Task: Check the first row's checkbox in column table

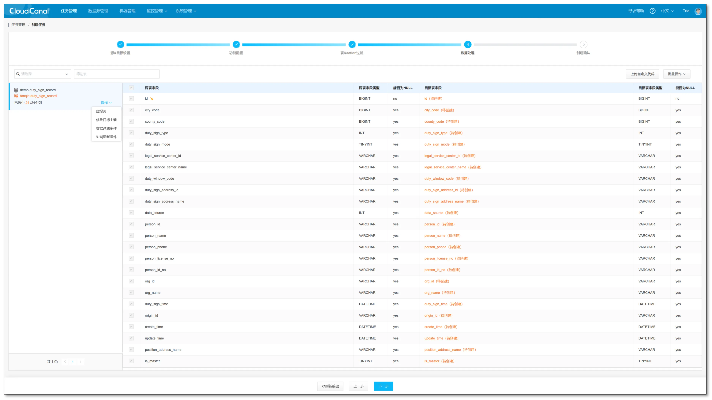Action: 131,99
